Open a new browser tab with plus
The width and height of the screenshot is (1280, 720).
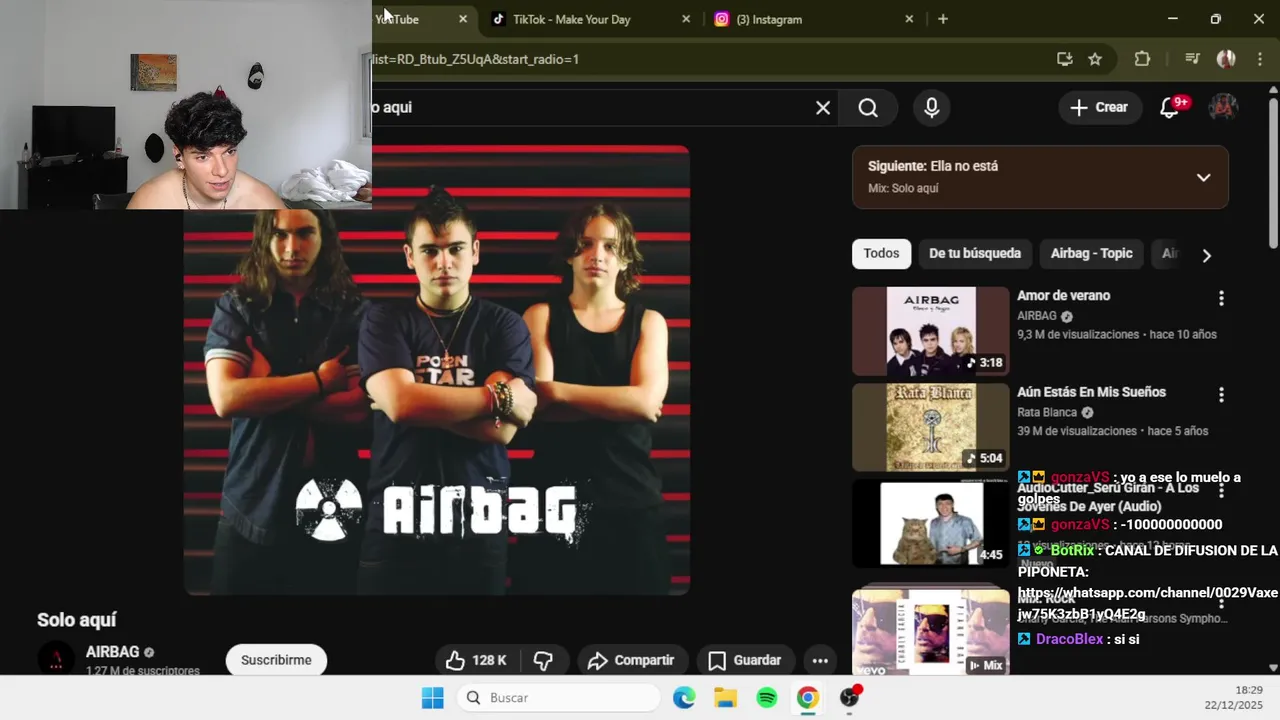pyautogui.click(x=942, y=19)
